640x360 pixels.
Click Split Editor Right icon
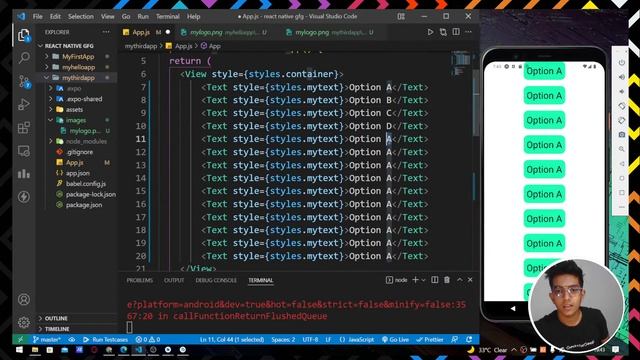pos(456,32)
